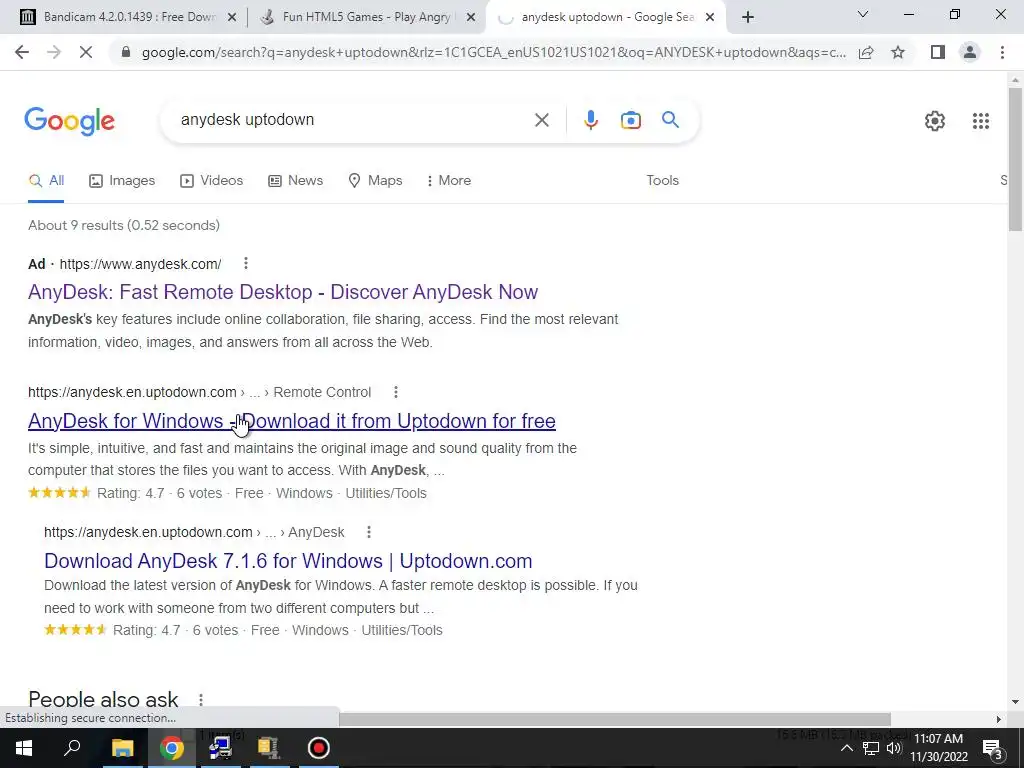Open the volume speaker tray icon
The image size is (1024, 768).
tap(894, 748)
